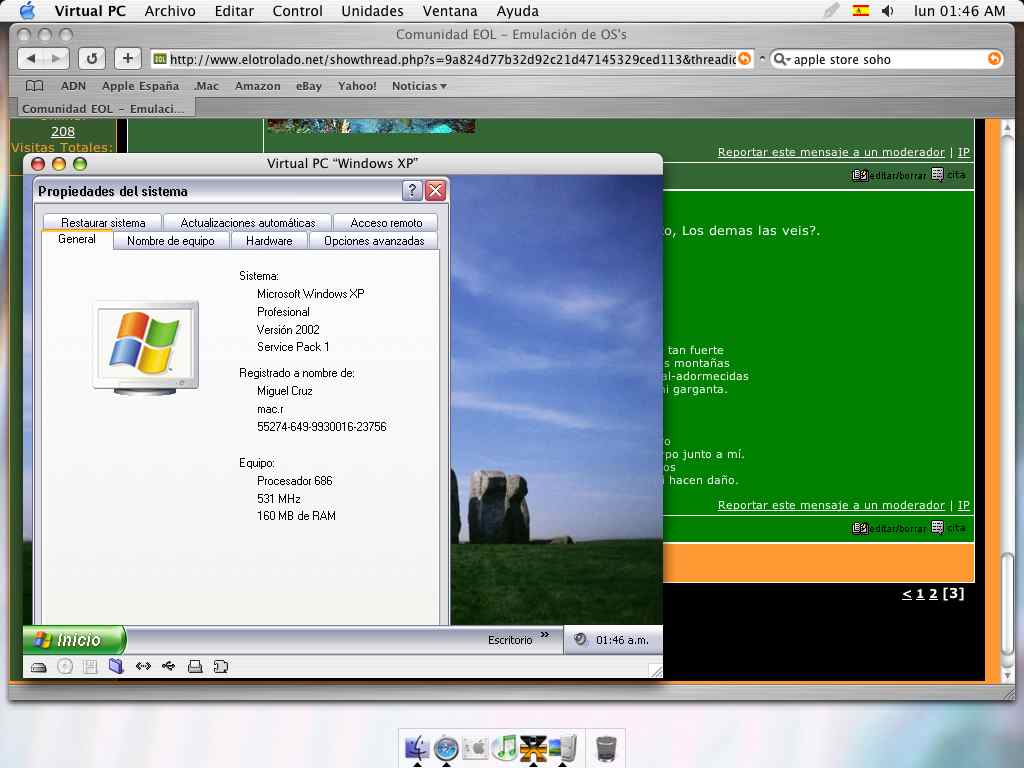
Task: Click Safari back arrow button
Action: click(30, 59)
